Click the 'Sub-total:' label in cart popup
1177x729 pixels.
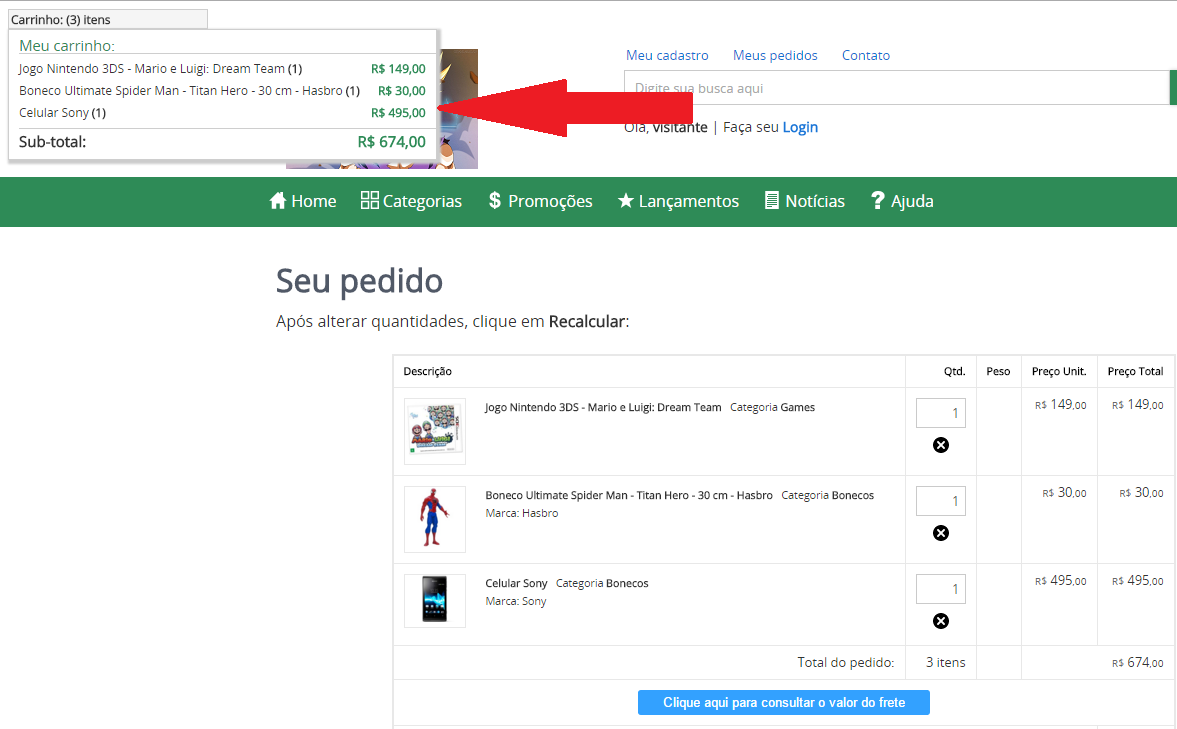pyautogui.click(x=53, y=142)
